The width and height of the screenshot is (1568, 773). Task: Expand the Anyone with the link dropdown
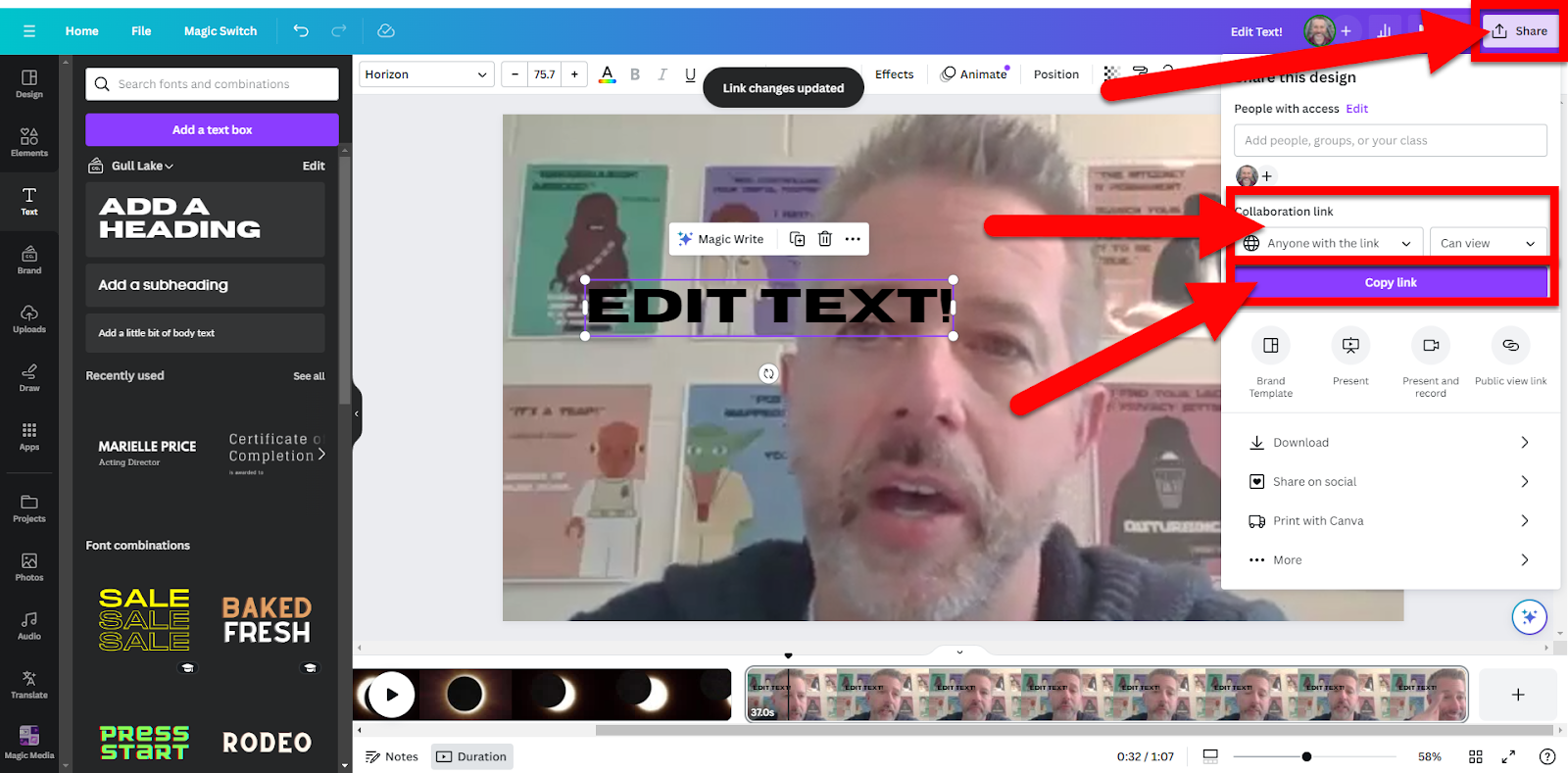coord(1328,243)
